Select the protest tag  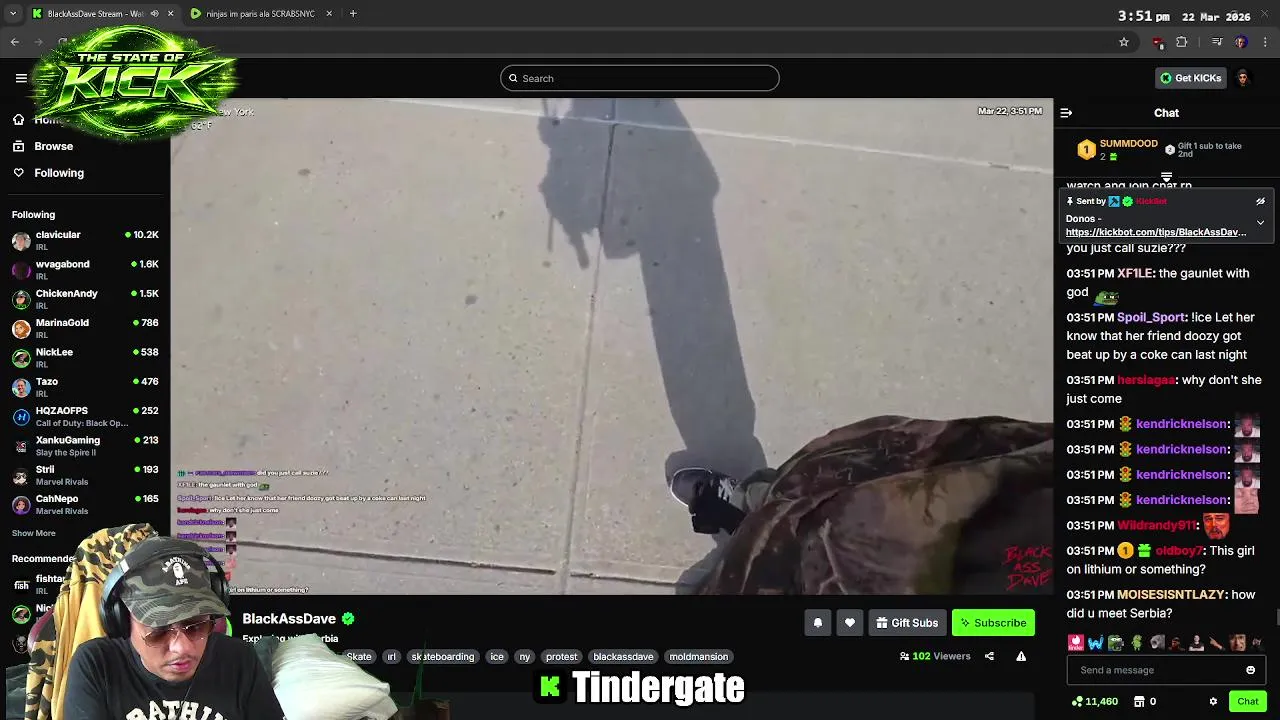561,657
